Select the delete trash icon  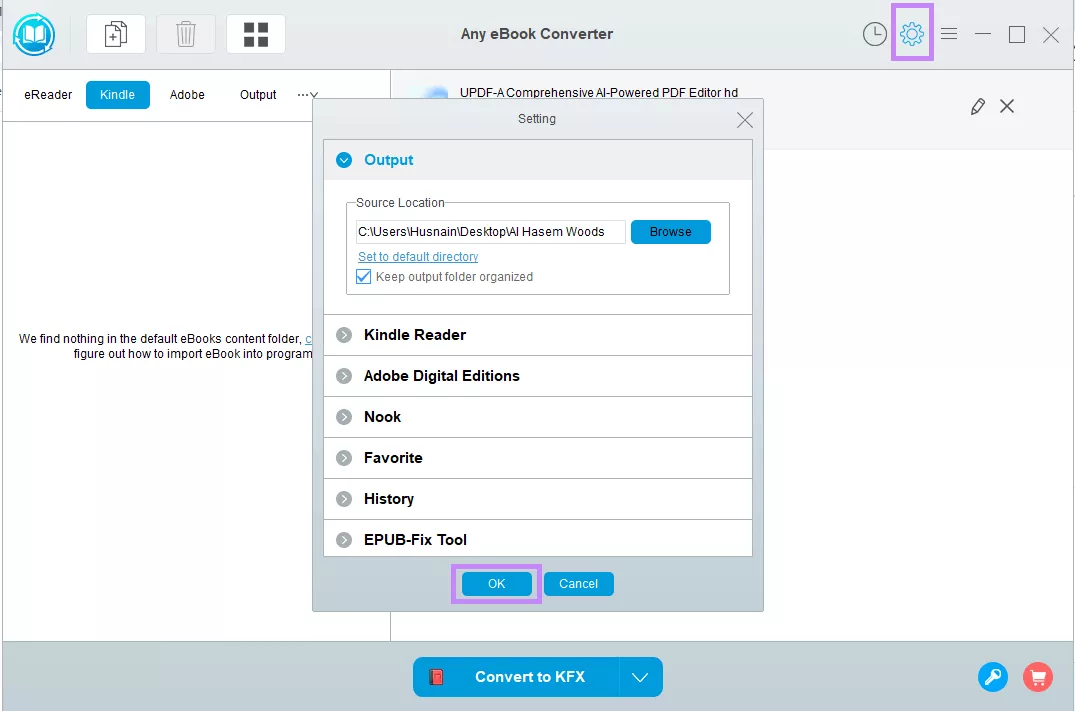[185, 33]
